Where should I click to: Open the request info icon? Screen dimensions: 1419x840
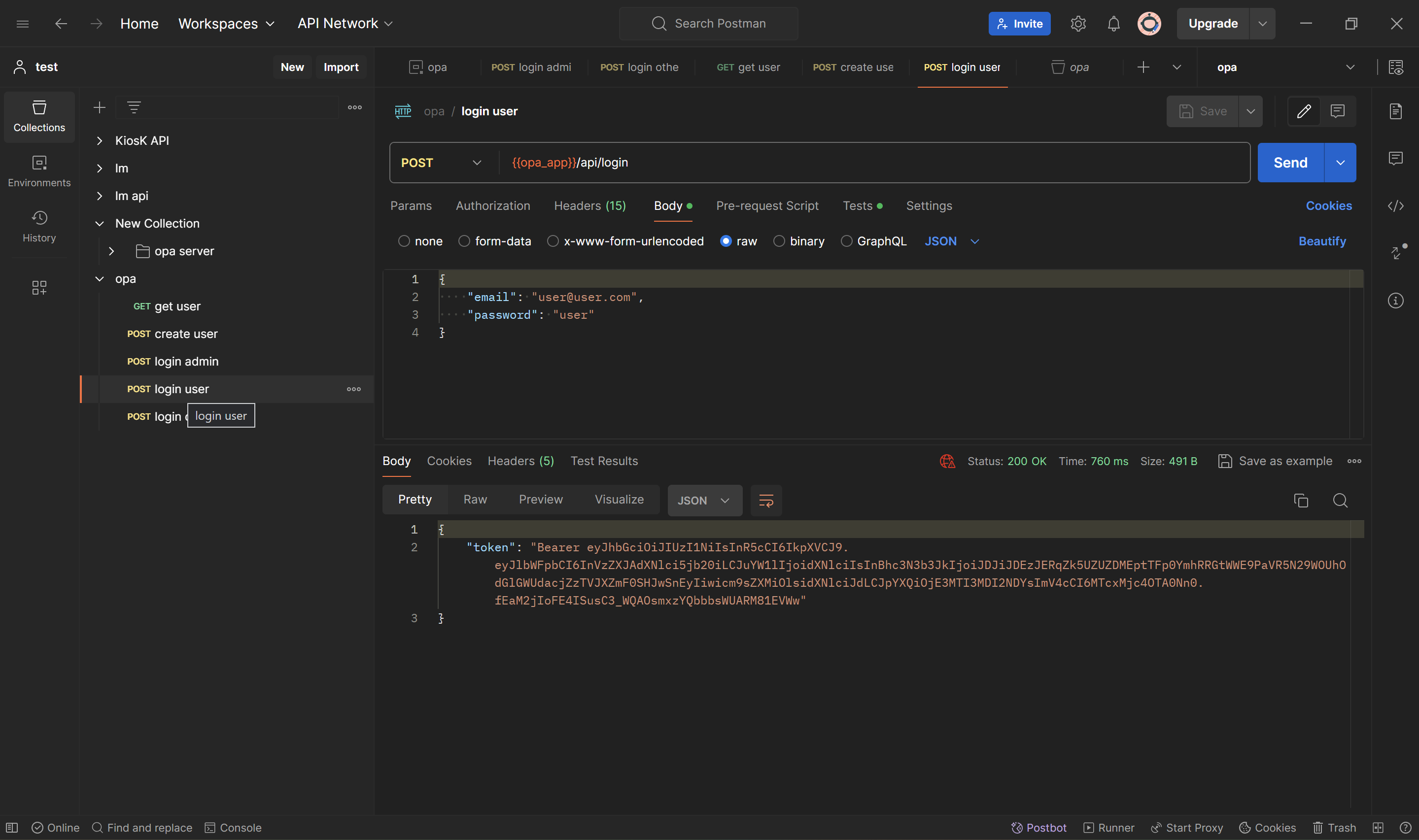tap(1395, 301)
